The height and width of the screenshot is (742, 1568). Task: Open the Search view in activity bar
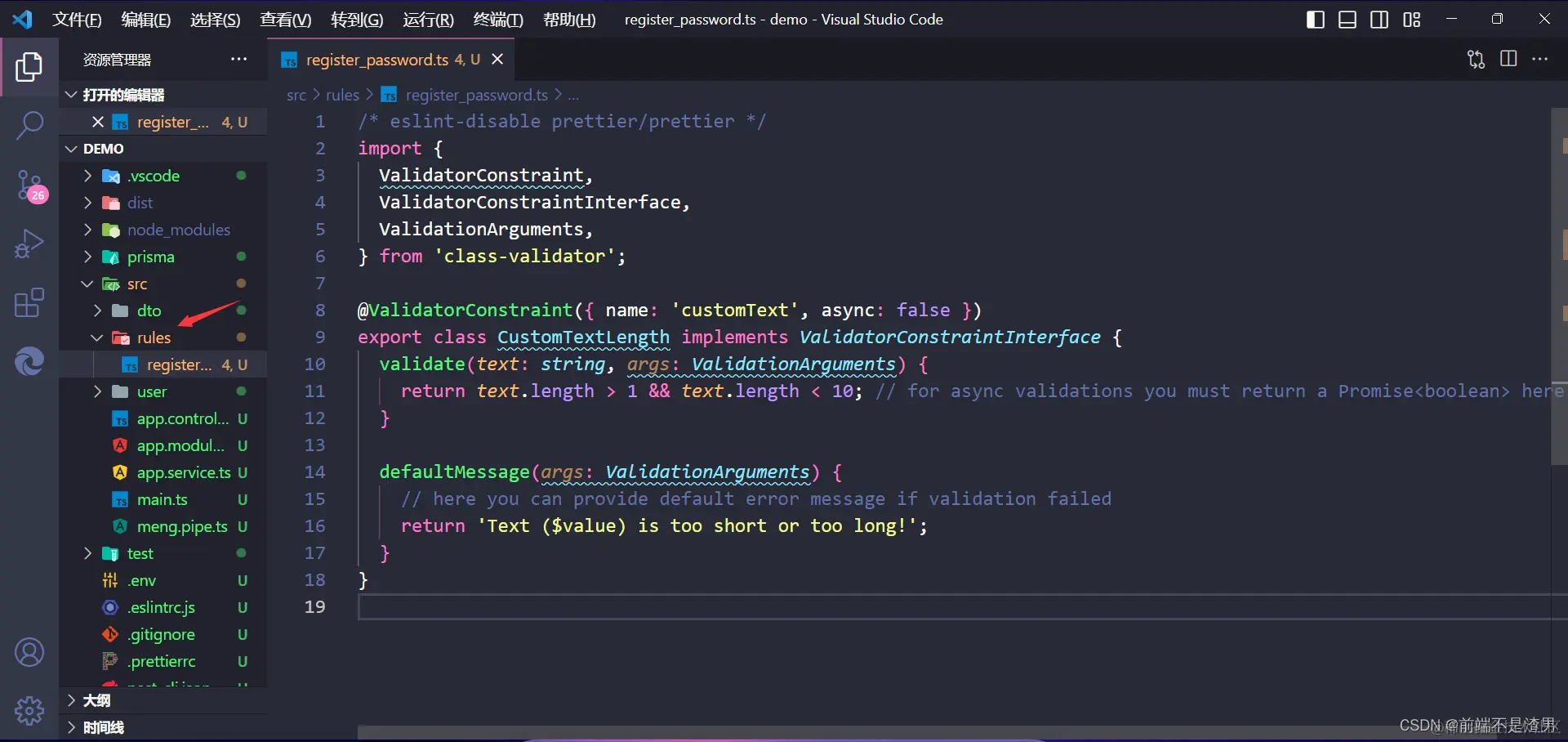[x=29, y=126]
